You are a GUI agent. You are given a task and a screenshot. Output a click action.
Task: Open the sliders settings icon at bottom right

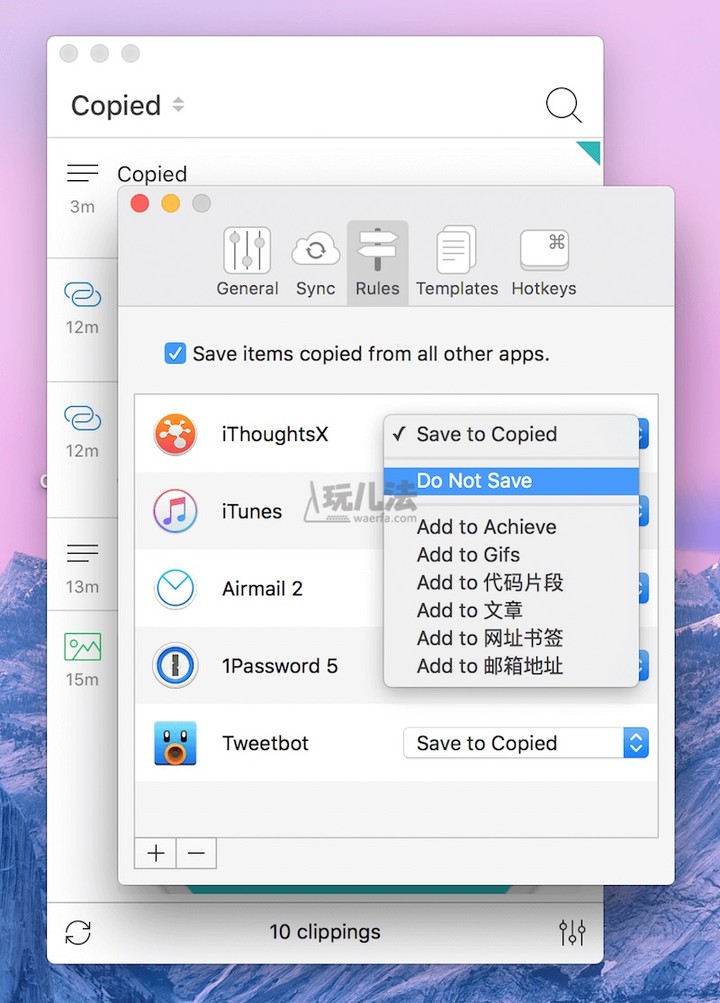[x=572, y=932]
